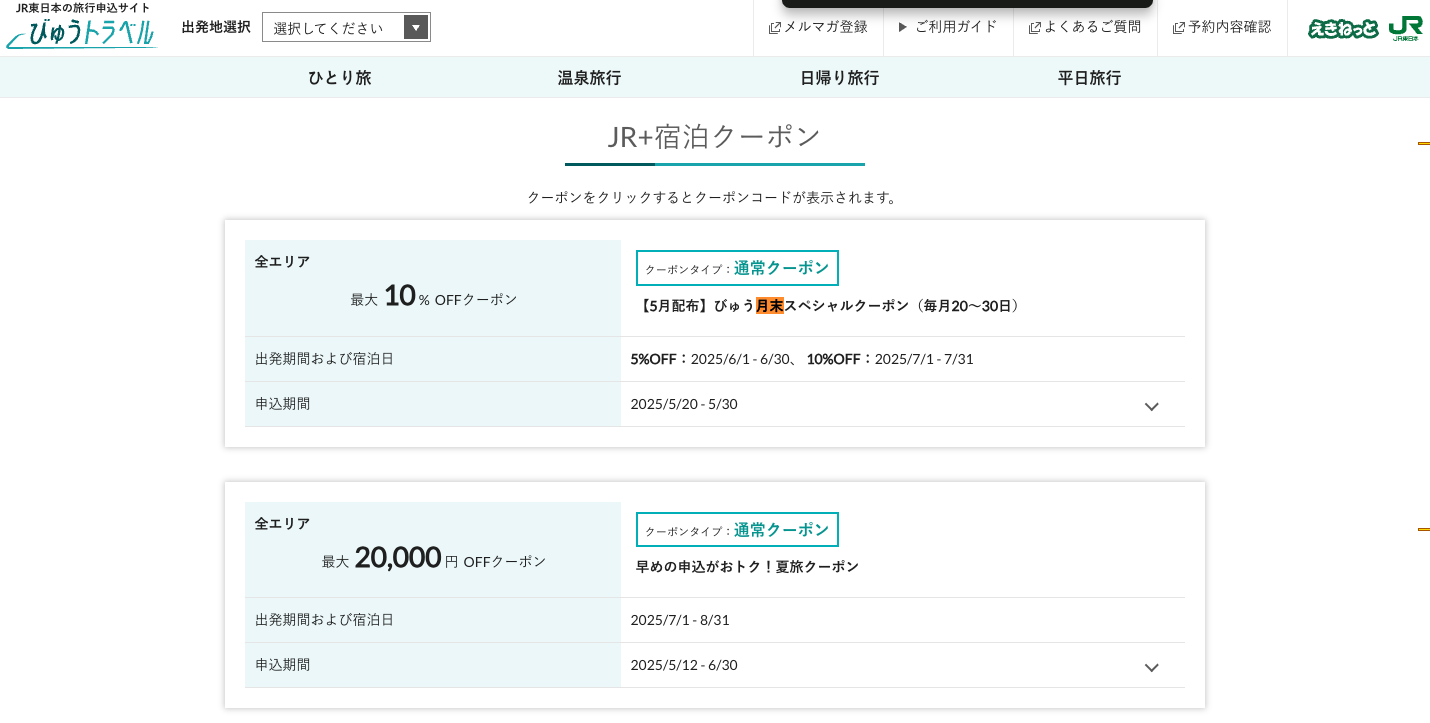Open the 温泉旅行 menu
The width and height of the screenshot is (1430, 723).
590,78
